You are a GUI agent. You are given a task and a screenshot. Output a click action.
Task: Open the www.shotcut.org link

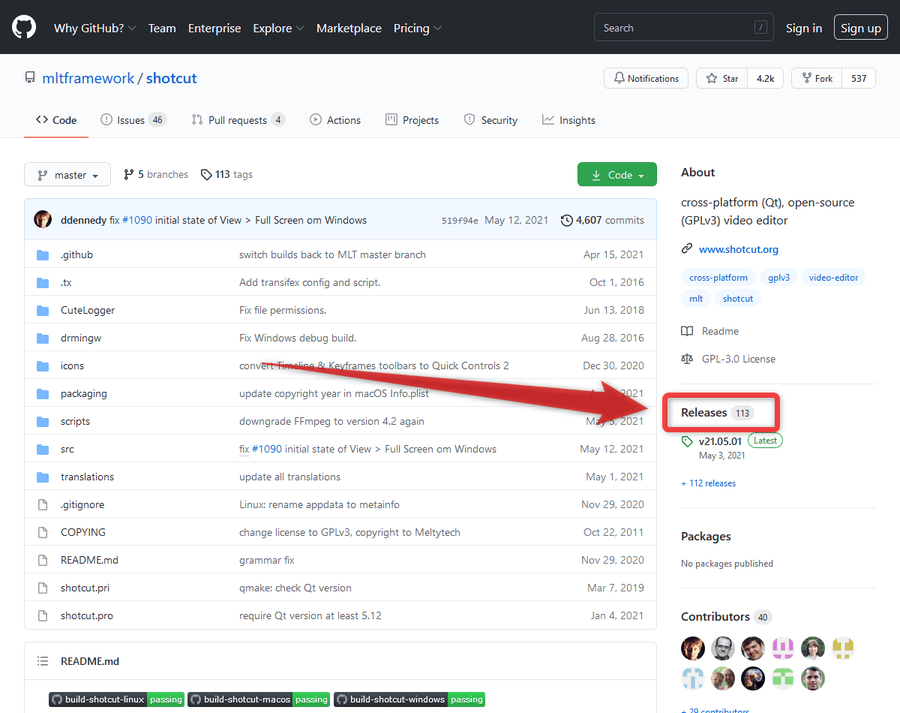[x=738, y=249]
